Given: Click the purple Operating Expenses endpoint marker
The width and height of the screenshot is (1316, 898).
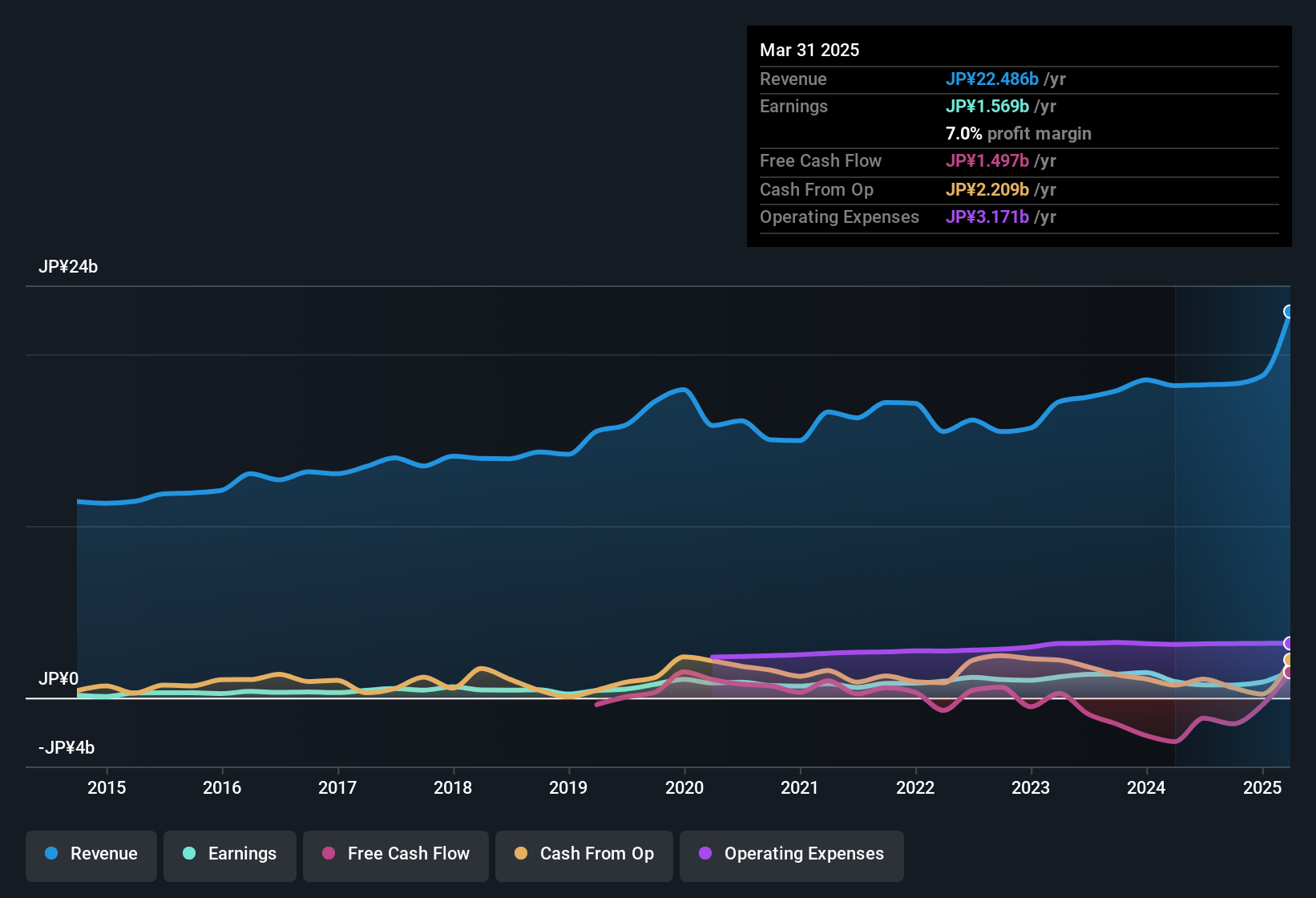Looking at the screenshot, I should 1289,643.
